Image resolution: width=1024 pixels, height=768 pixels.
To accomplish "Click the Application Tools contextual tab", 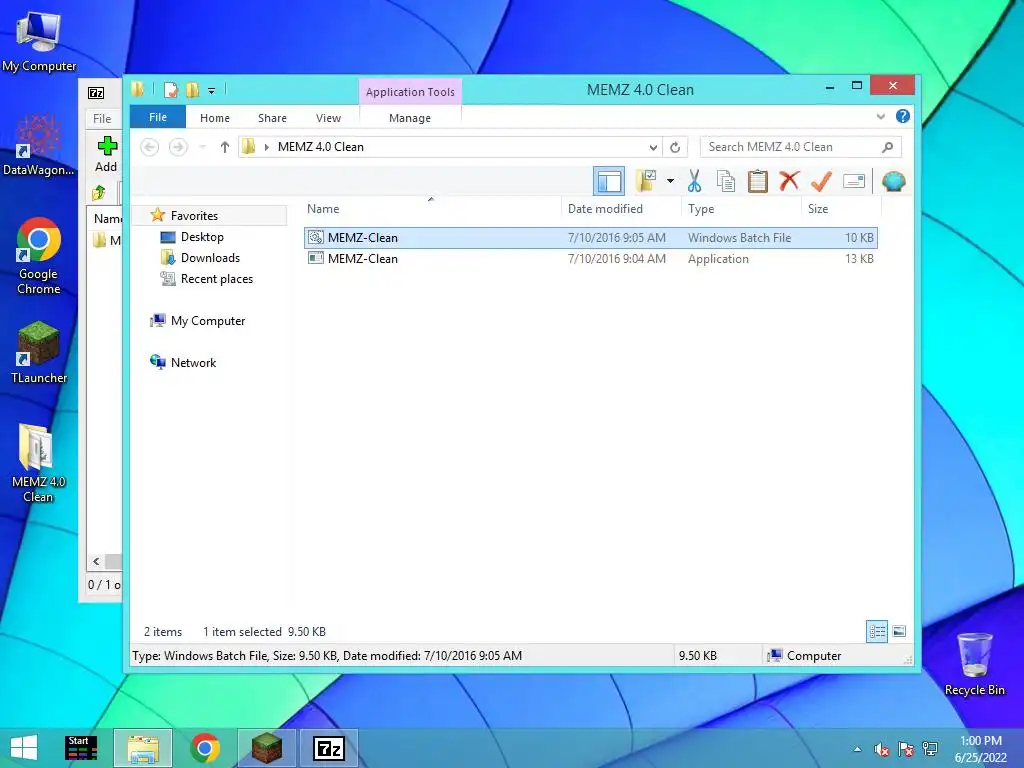I will pyautogui.click(x=410, y=92).
